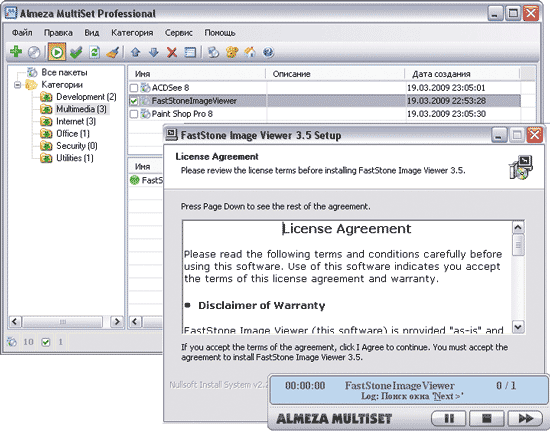Tick the ACDSee 8 checkbox
This screenshot has height=431, width=550.
(x=134, y=88)
